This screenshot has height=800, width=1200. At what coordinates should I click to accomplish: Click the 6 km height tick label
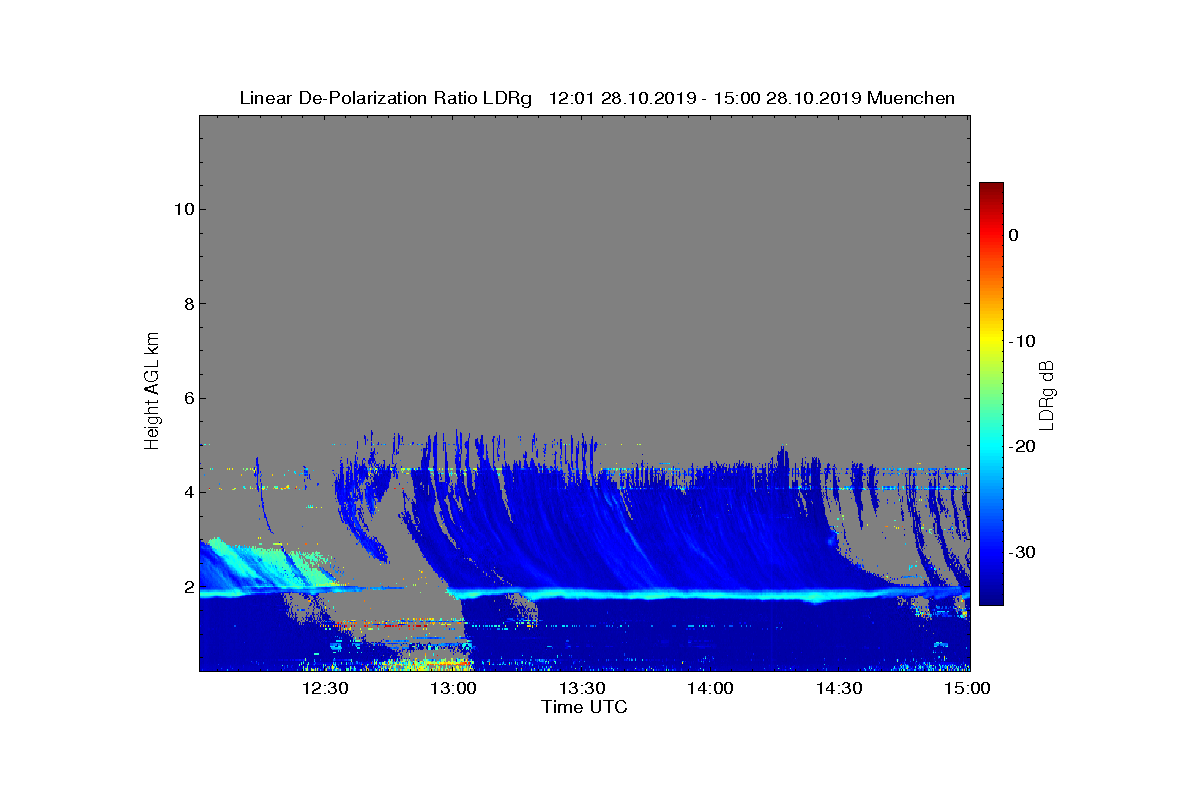pos(187,398)
